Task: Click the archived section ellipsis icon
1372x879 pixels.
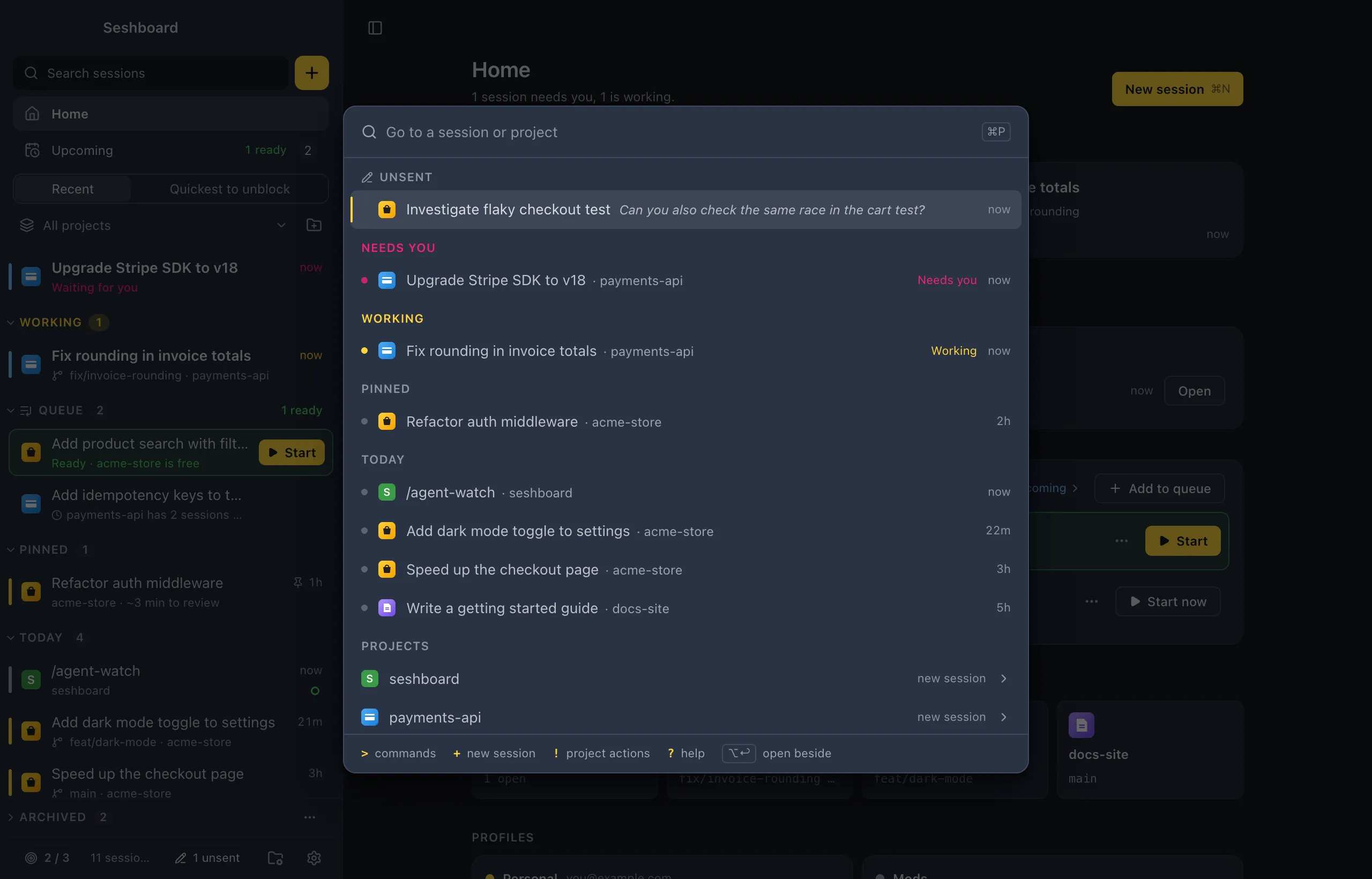Action: coord(310,817)
